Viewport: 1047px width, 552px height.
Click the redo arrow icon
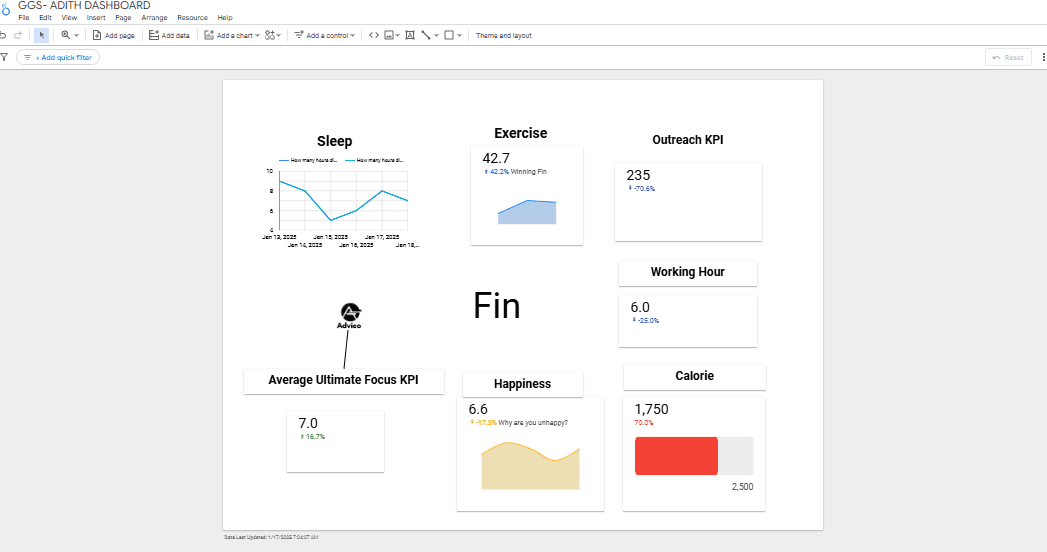[x=18, y=35]
